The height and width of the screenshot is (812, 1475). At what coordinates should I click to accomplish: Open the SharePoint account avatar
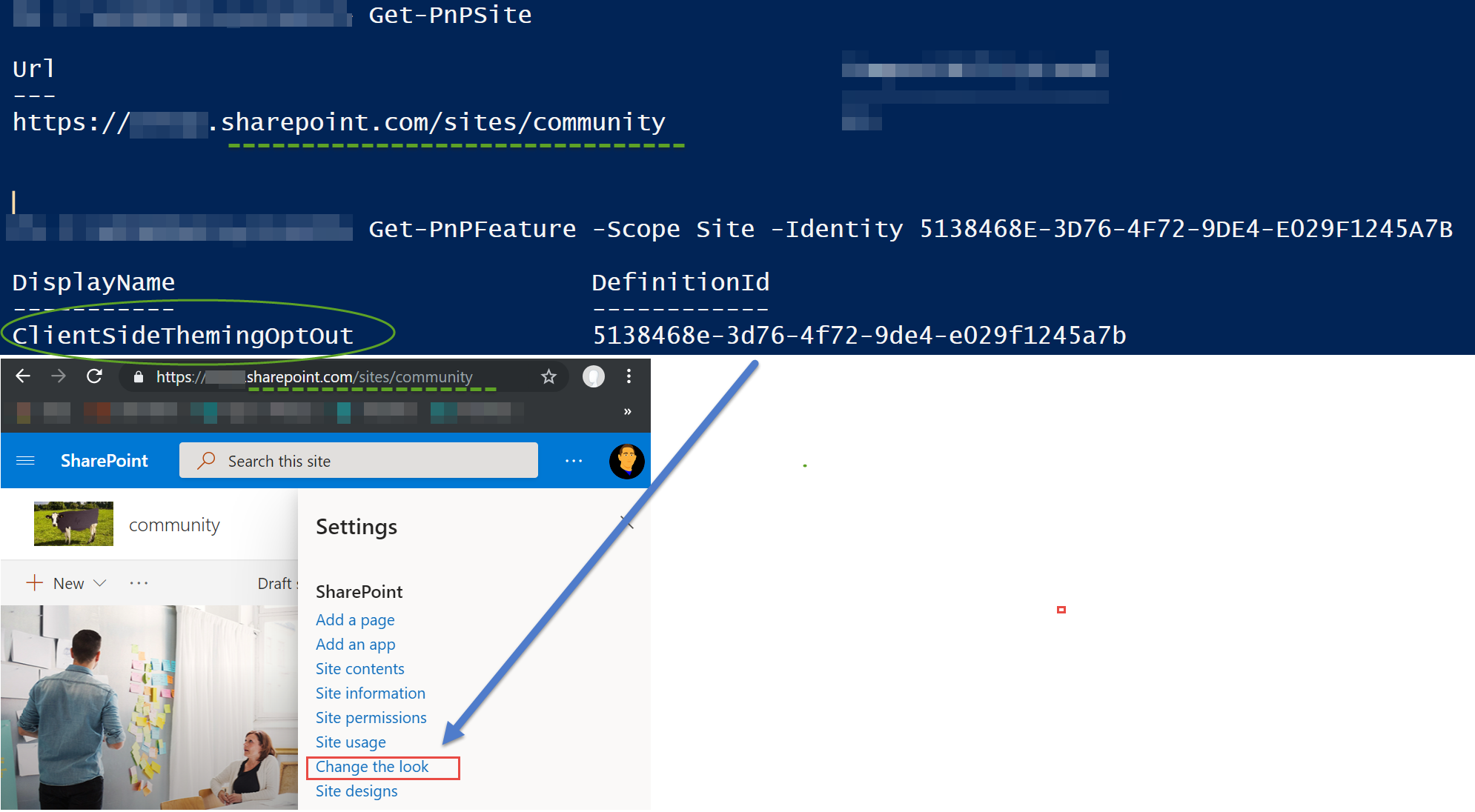click(x=626, y=460)
